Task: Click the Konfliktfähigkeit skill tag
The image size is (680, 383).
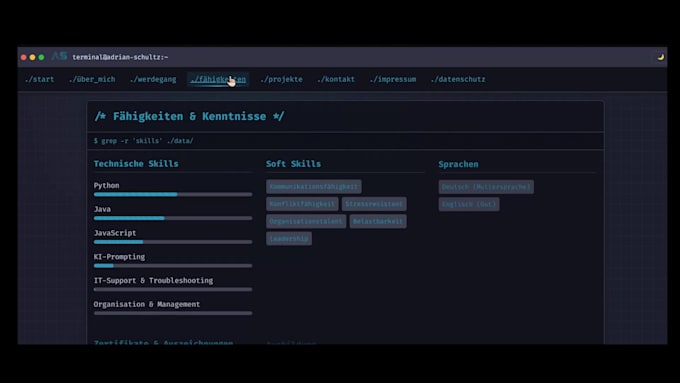Action: pyautogui.click(x=302, y=204)
